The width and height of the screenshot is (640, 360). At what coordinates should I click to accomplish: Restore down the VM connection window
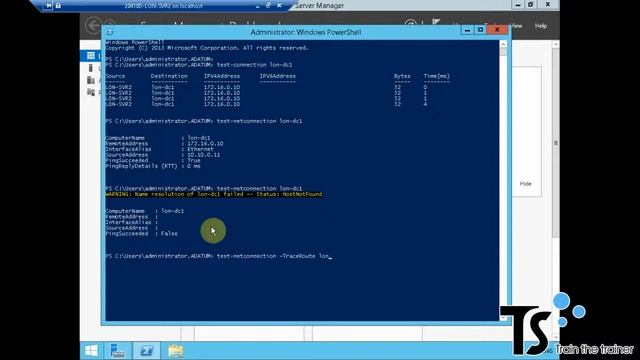(x=268, y=6)
